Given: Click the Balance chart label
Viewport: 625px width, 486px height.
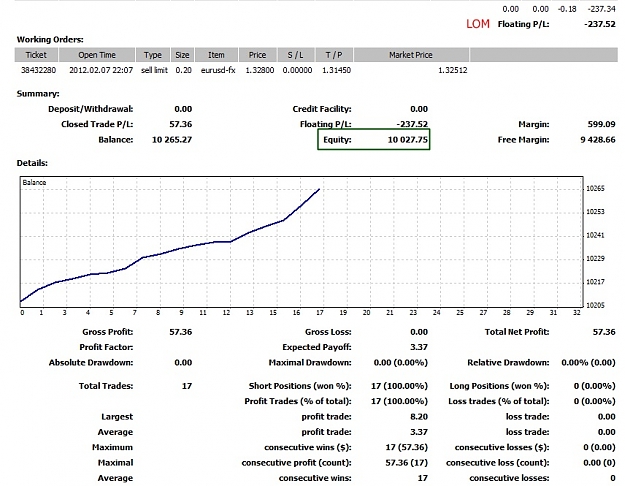Looking at the screenshot, I should click(34, 182).
